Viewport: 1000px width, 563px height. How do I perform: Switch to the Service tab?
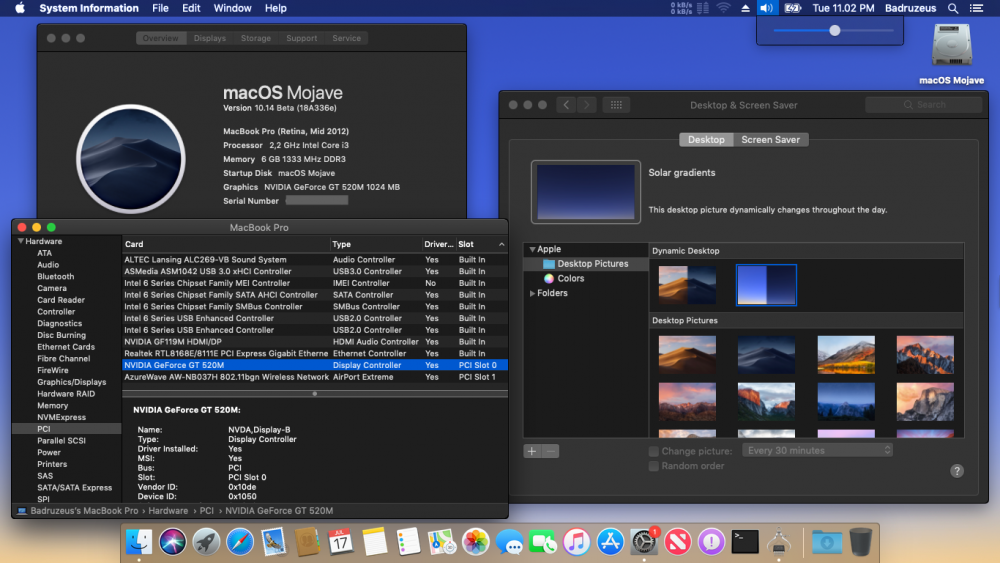[x=346, y=38]
